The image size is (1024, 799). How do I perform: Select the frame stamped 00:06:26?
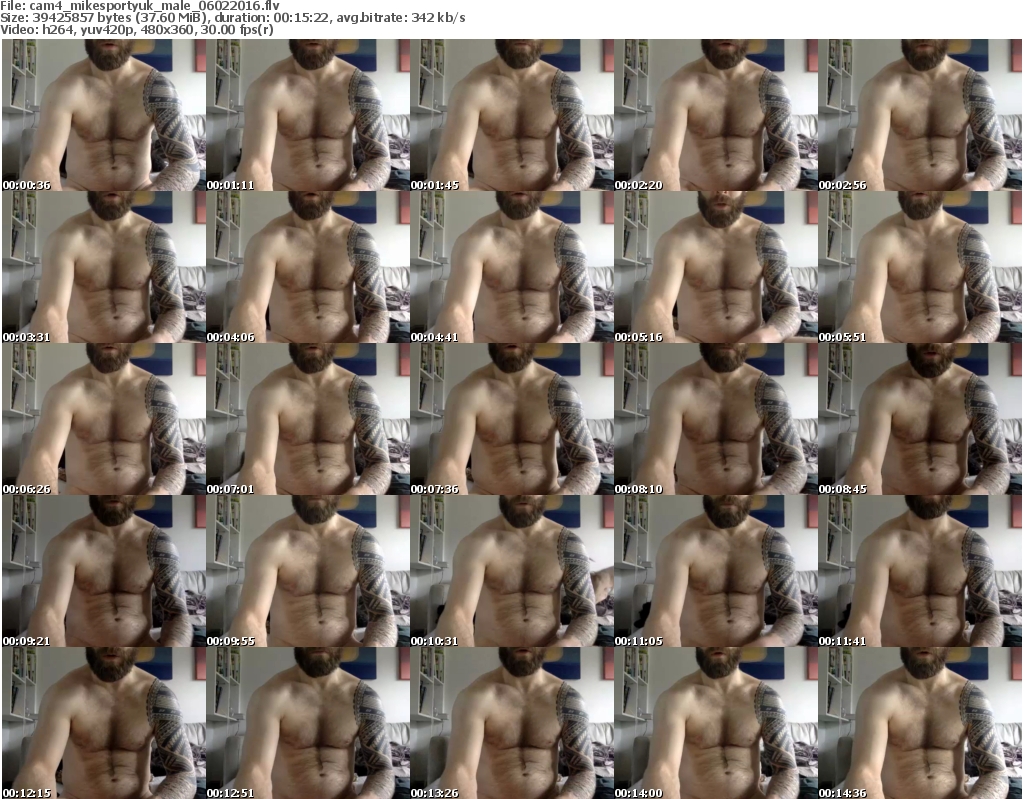click(x=104, y=419)
